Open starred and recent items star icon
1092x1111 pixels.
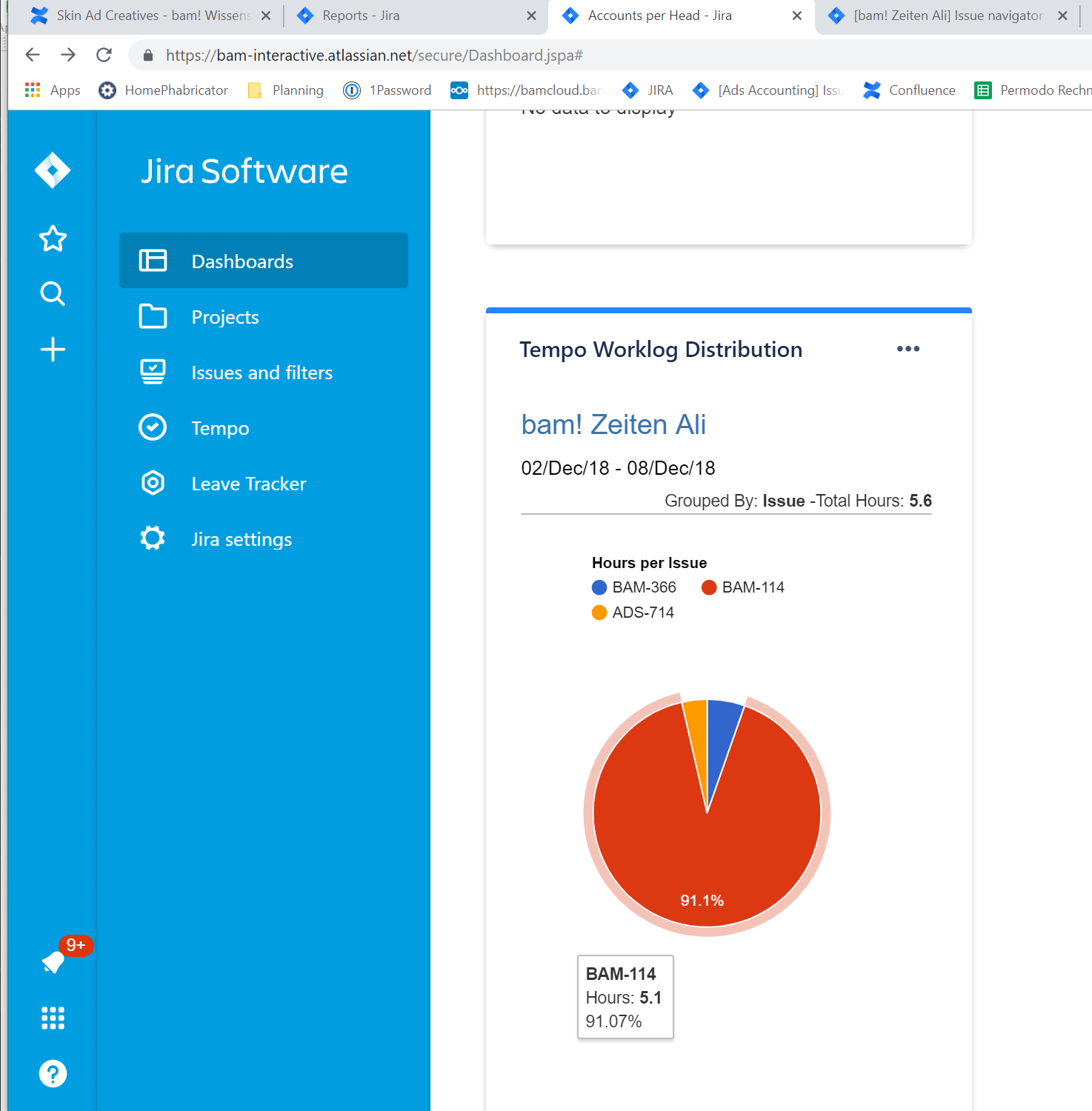click(x=53, y=238)
